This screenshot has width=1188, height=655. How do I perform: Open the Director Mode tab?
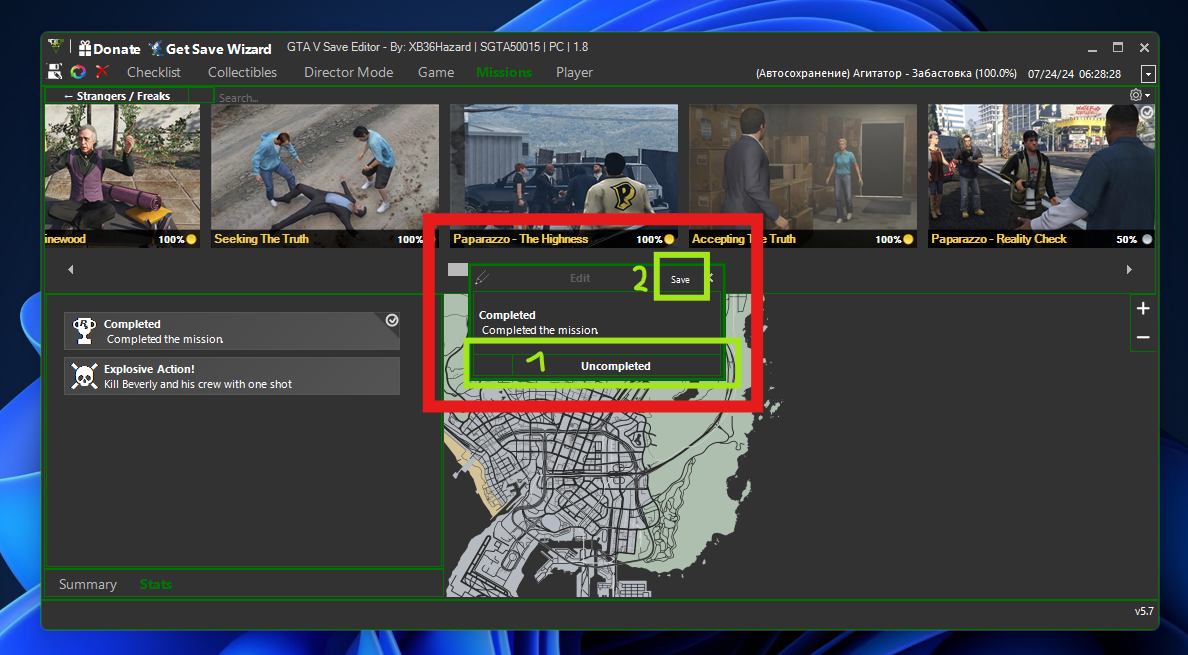(349, 73)
